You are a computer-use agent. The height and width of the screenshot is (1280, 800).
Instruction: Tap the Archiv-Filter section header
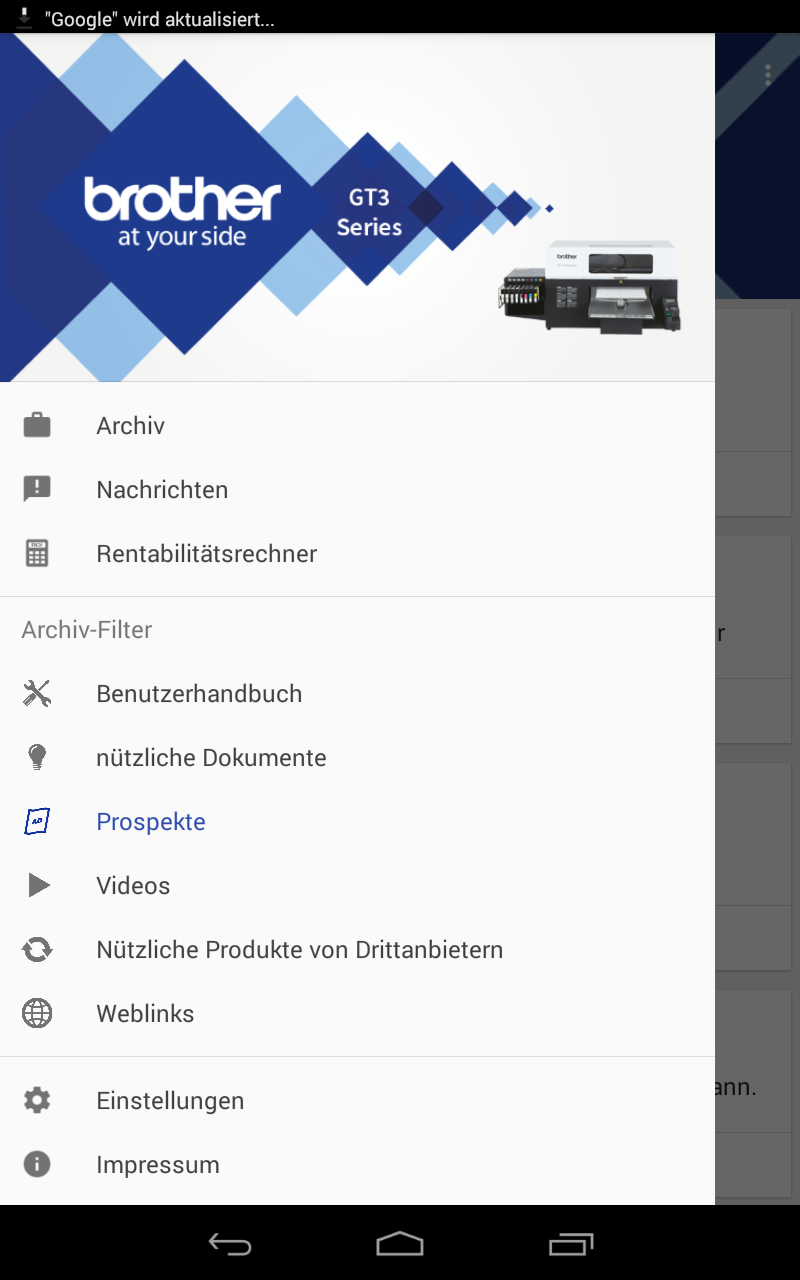point(87,630)
